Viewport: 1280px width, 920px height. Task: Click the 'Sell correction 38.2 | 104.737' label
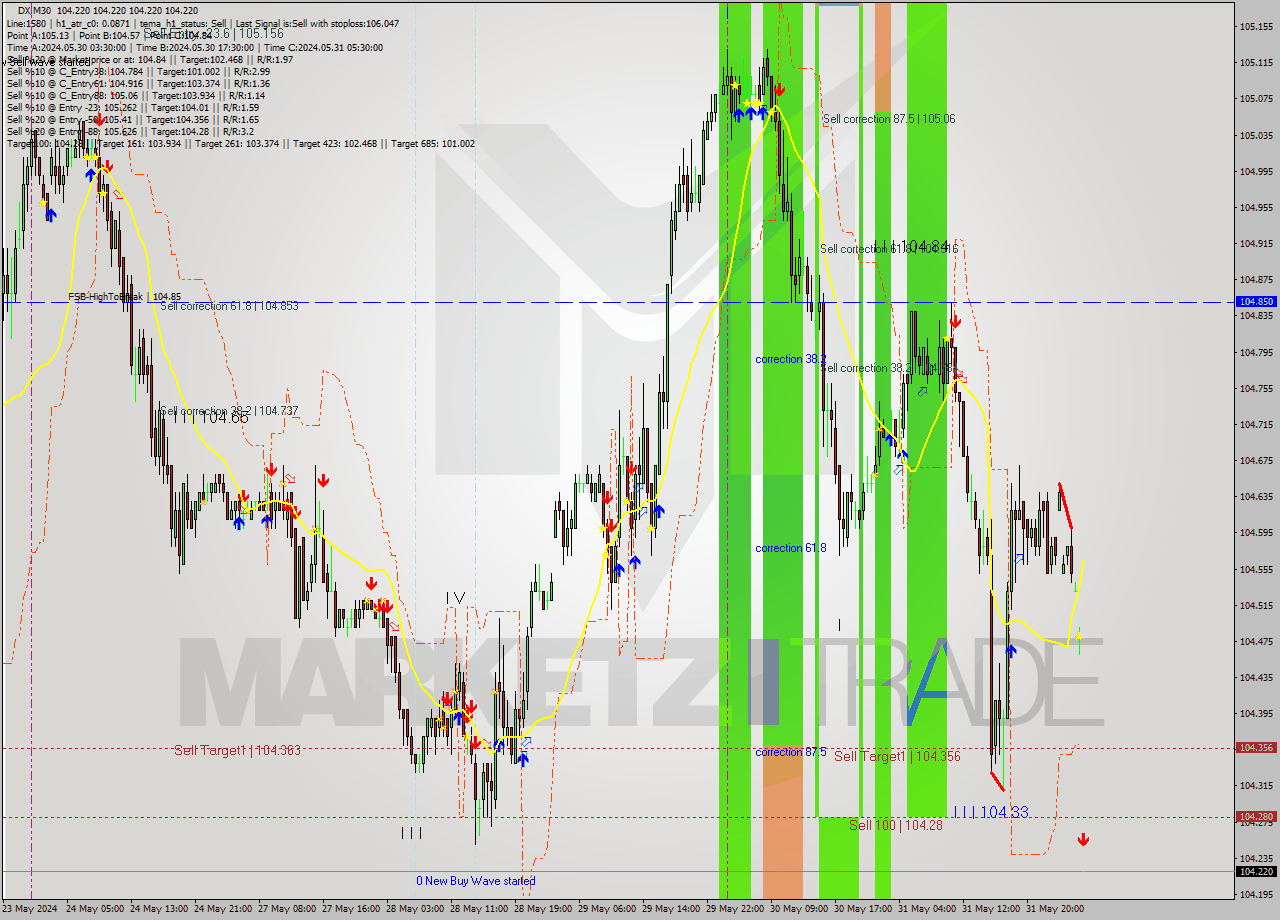tap(229, 411)
